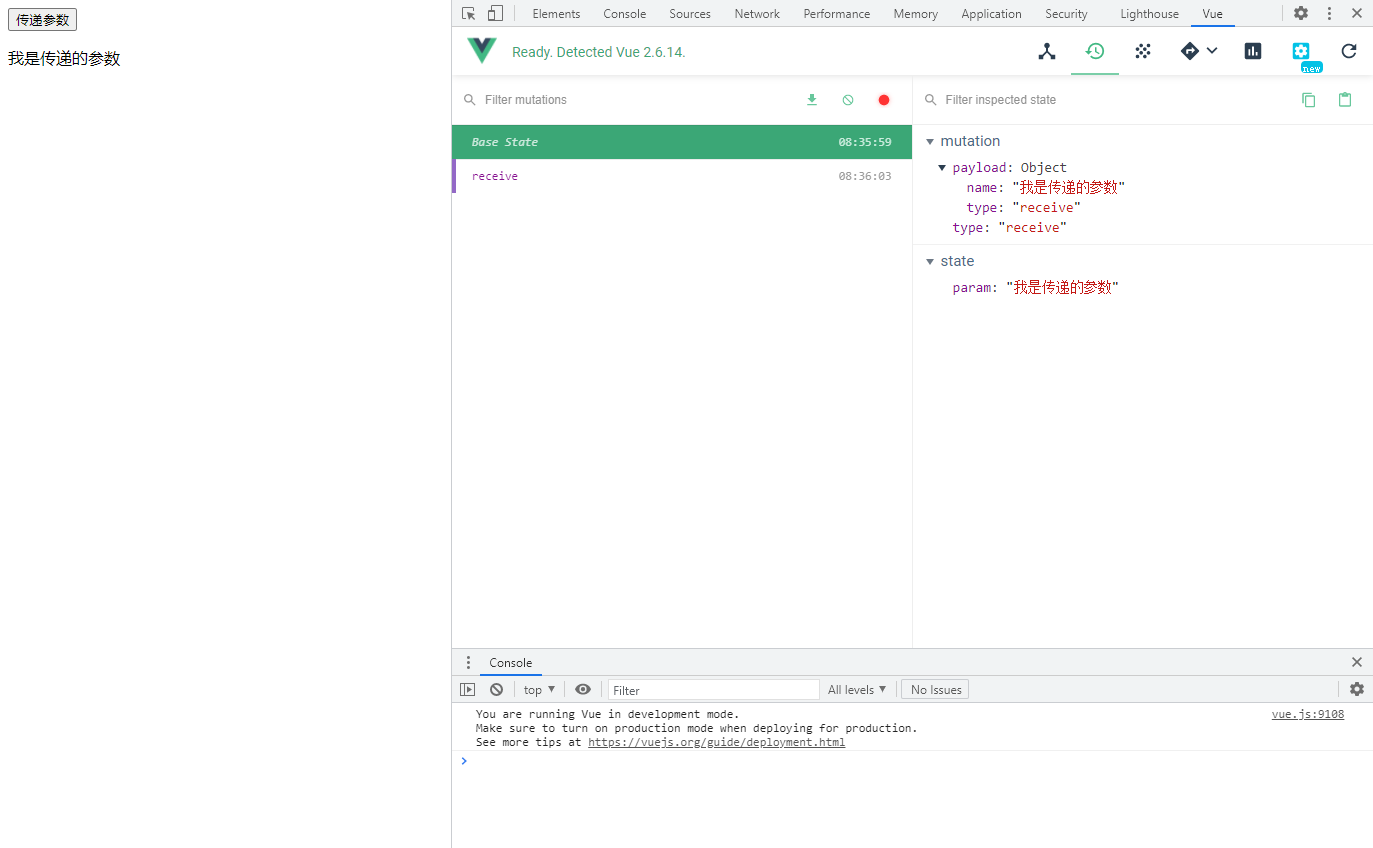
Task: Click the Vue devtools refresh icon
Action: click(1349, 51)
